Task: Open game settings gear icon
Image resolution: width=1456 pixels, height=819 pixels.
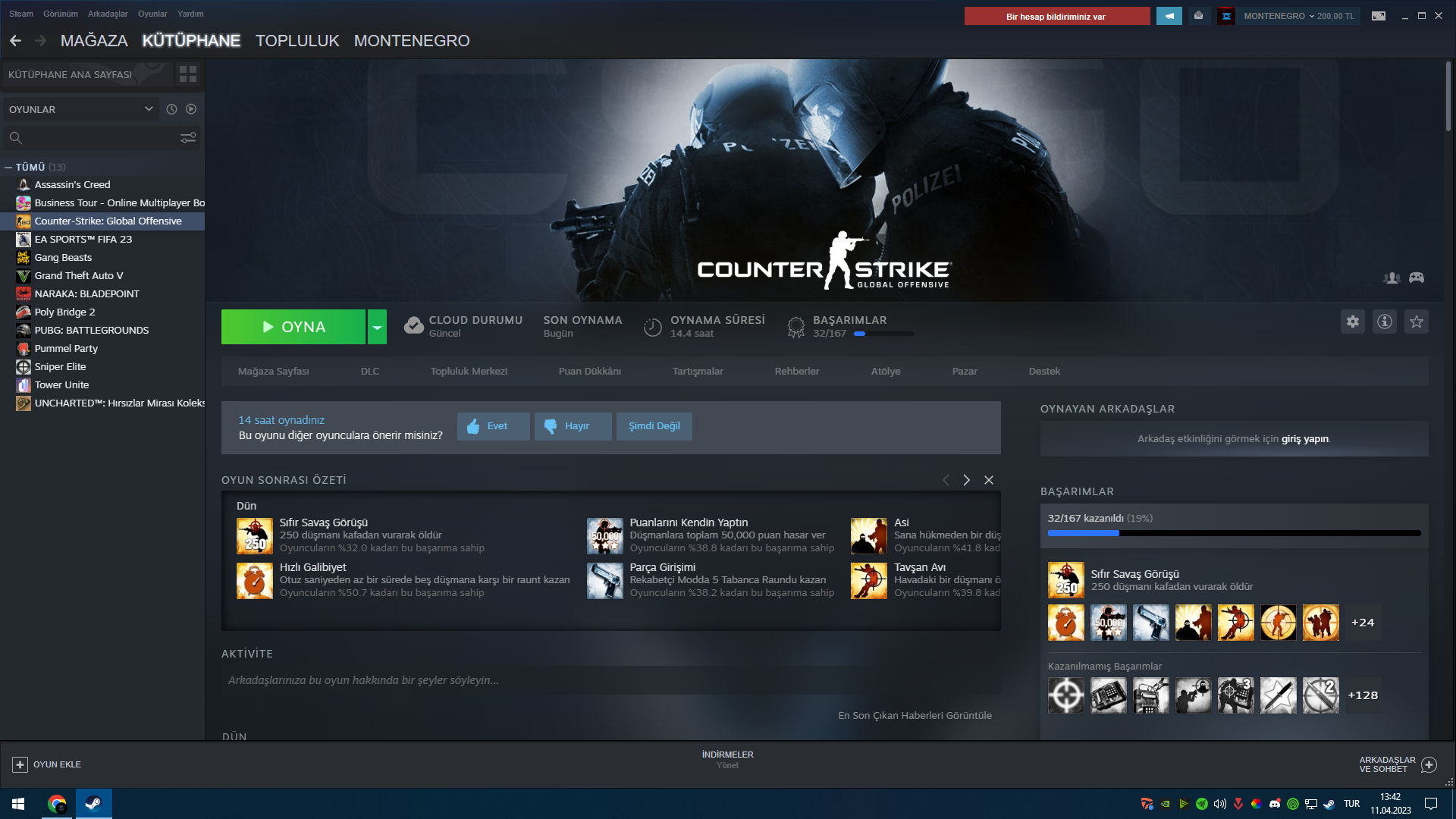Action: [1352, 322]
